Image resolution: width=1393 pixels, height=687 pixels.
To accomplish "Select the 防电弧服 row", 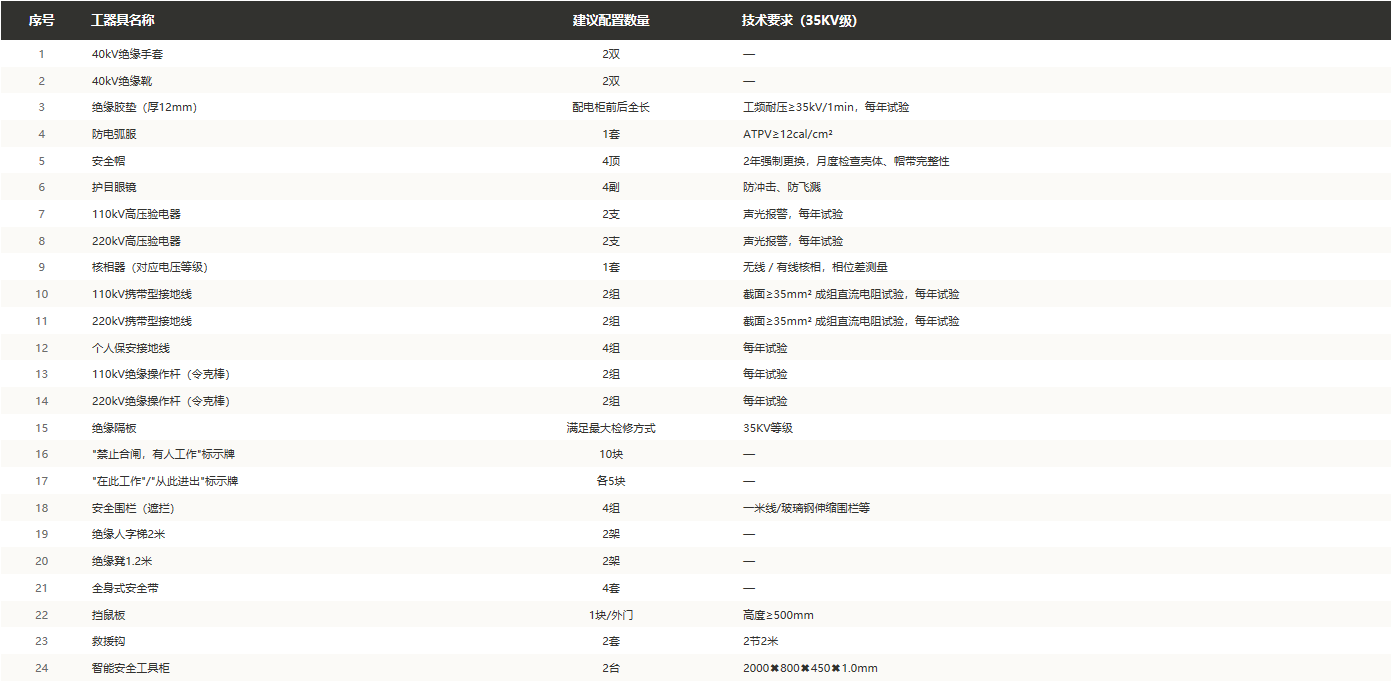I will (x=695, y=134).
